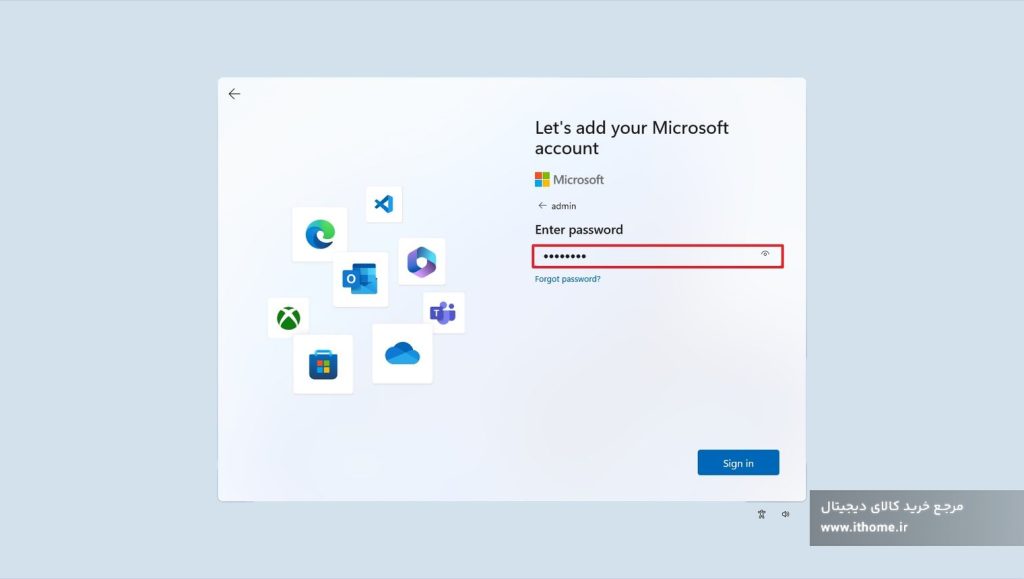Screen dimensions: 1024x579
Task: Click the Visual Studio Code icon
Action: 384,204
